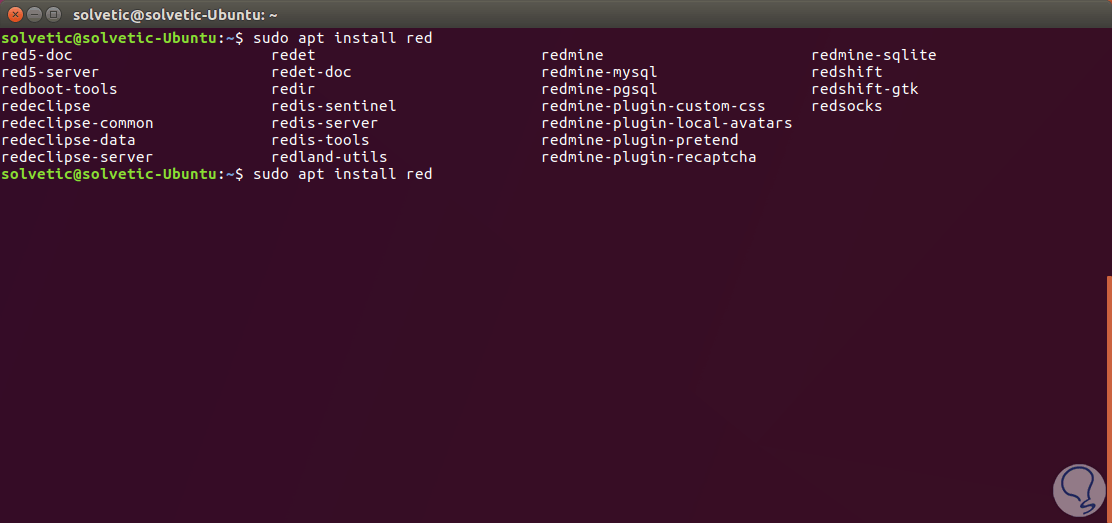Close the terminal window
Image resolution: width=1112 pixels, height=523 pixels.
(x=13, y=15)
